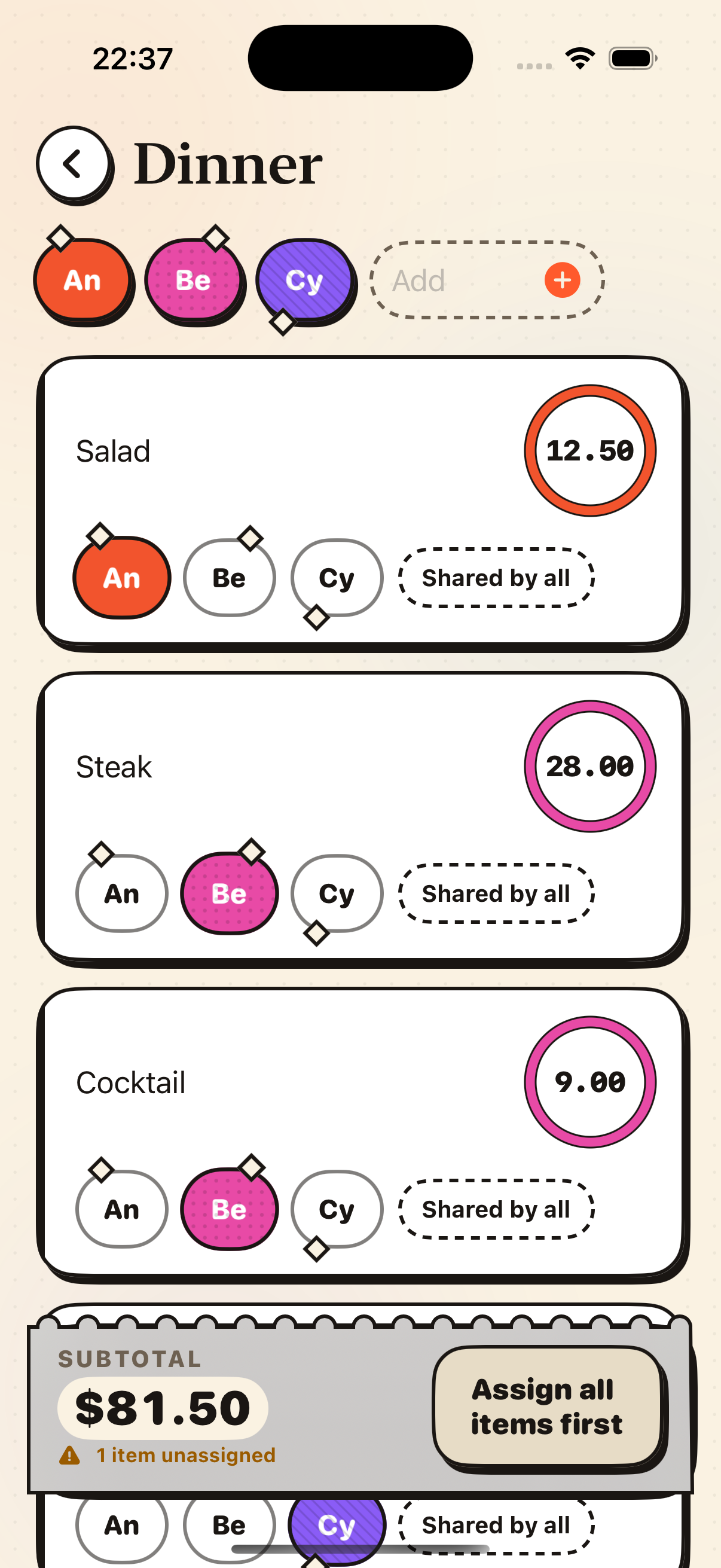The image size is (721, 1568).
Task: Check the battery status icon
Action: [x=633, y=59]
